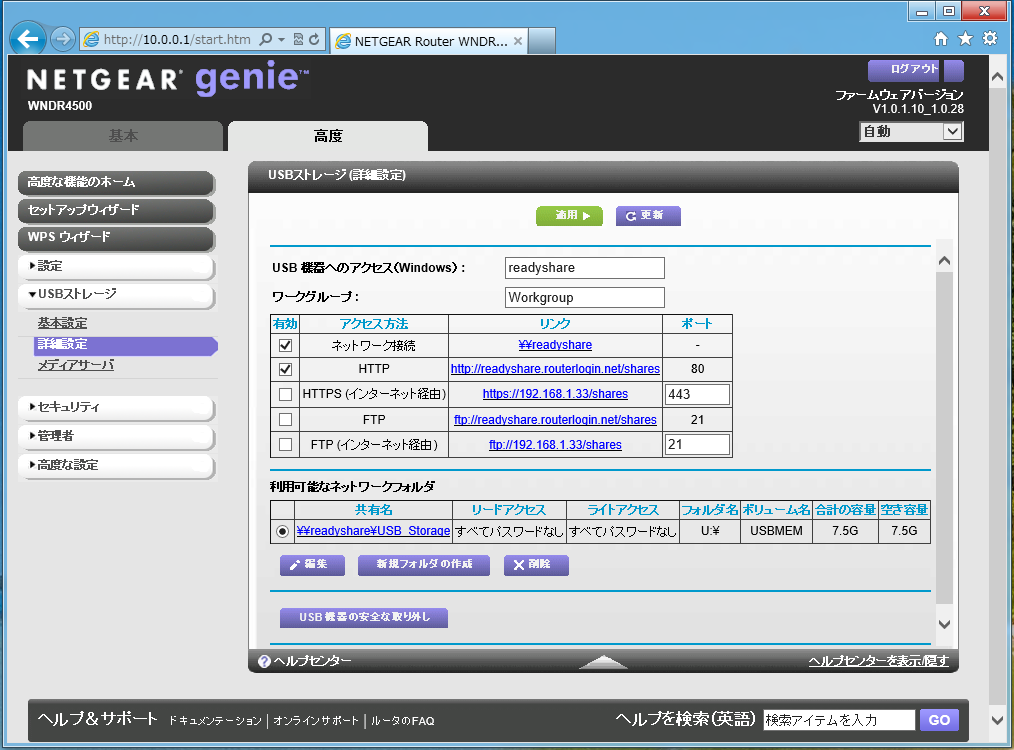Disable the HTTP access method checkbox

(285, 370)
